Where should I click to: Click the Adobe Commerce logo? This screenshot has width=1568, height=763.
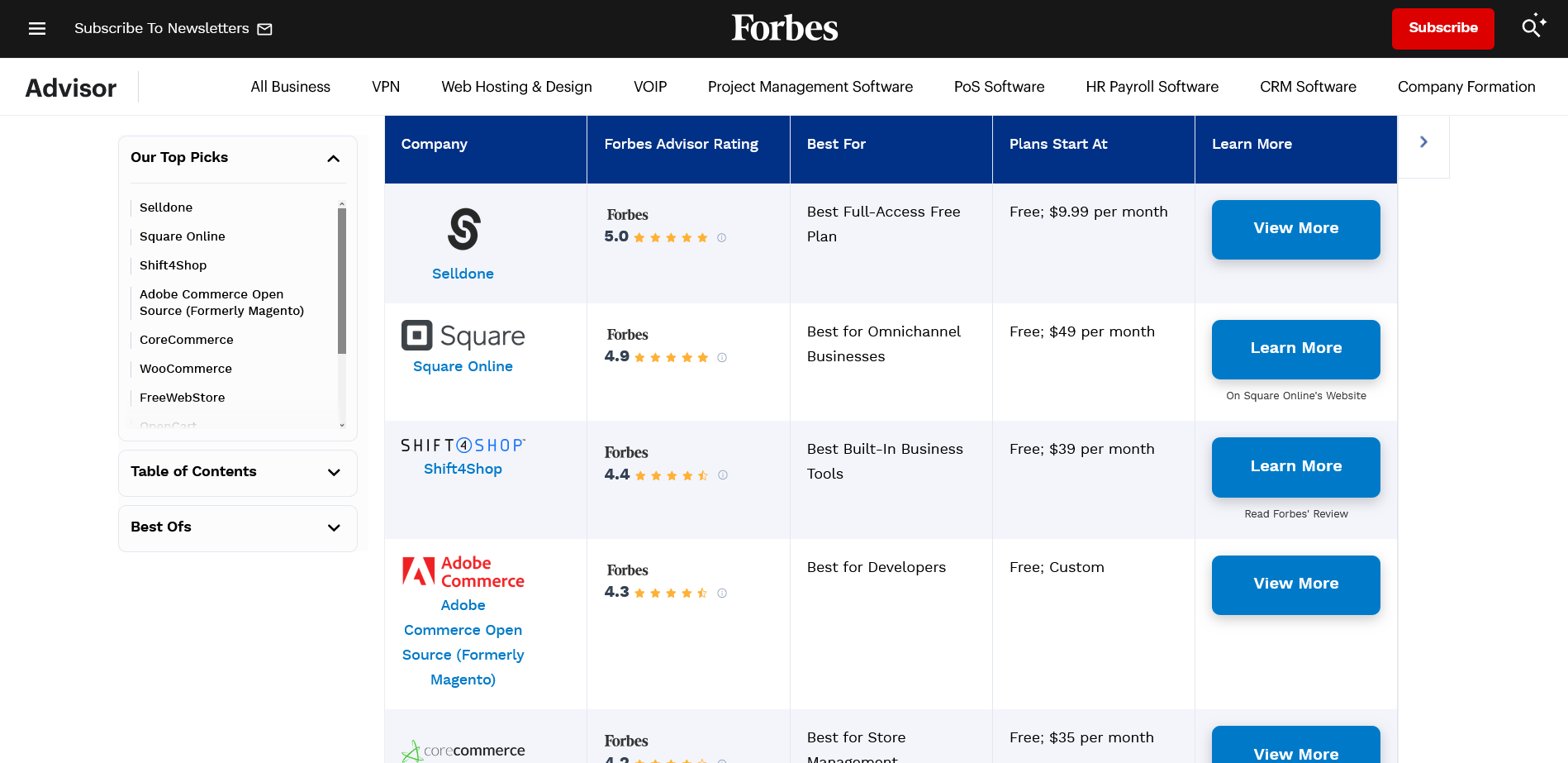pyautogui.click(x=463, y=572)
